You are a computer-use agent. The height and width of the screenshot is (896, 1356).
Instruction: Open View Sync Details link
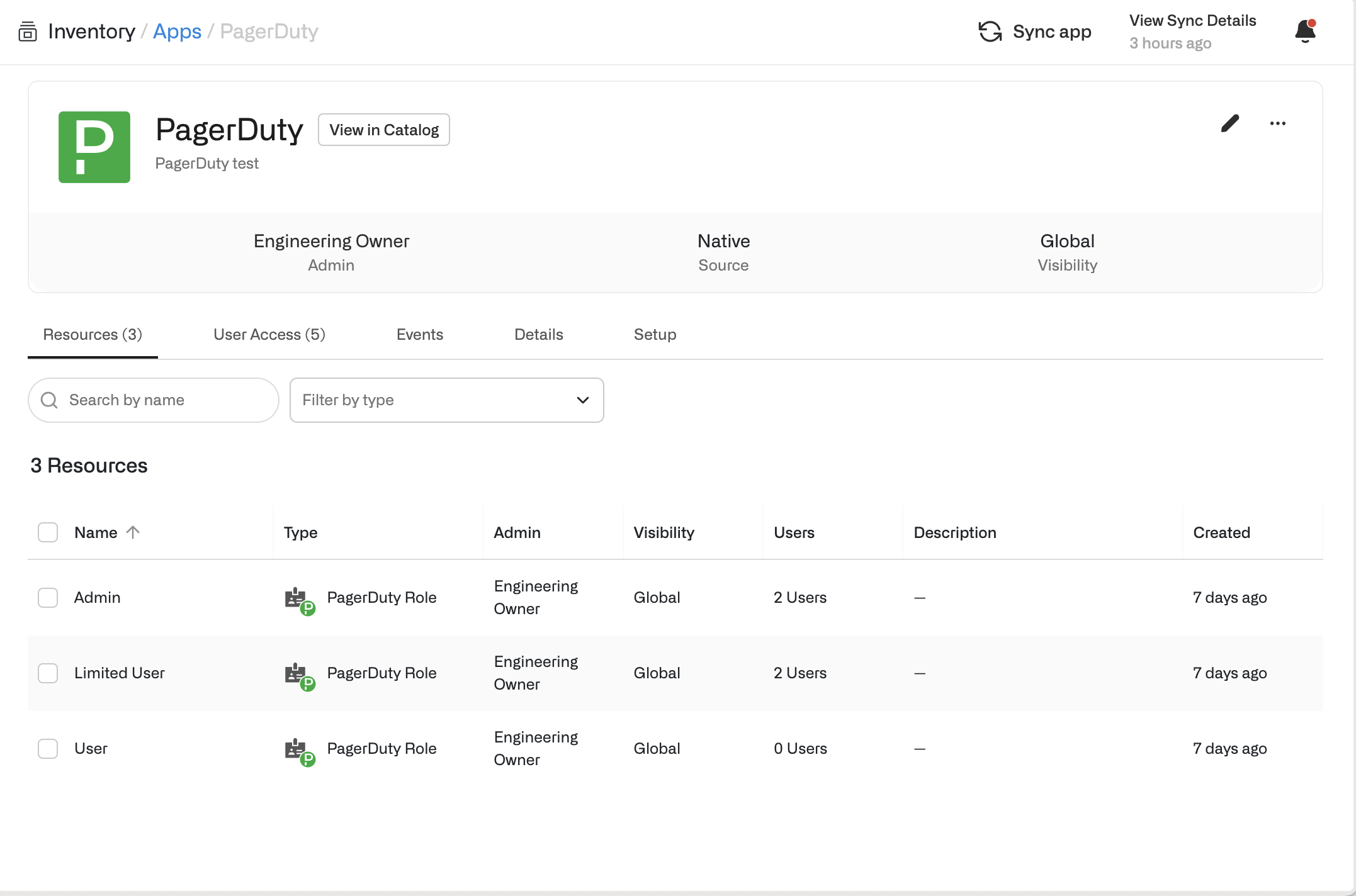tap(1193, 21)
